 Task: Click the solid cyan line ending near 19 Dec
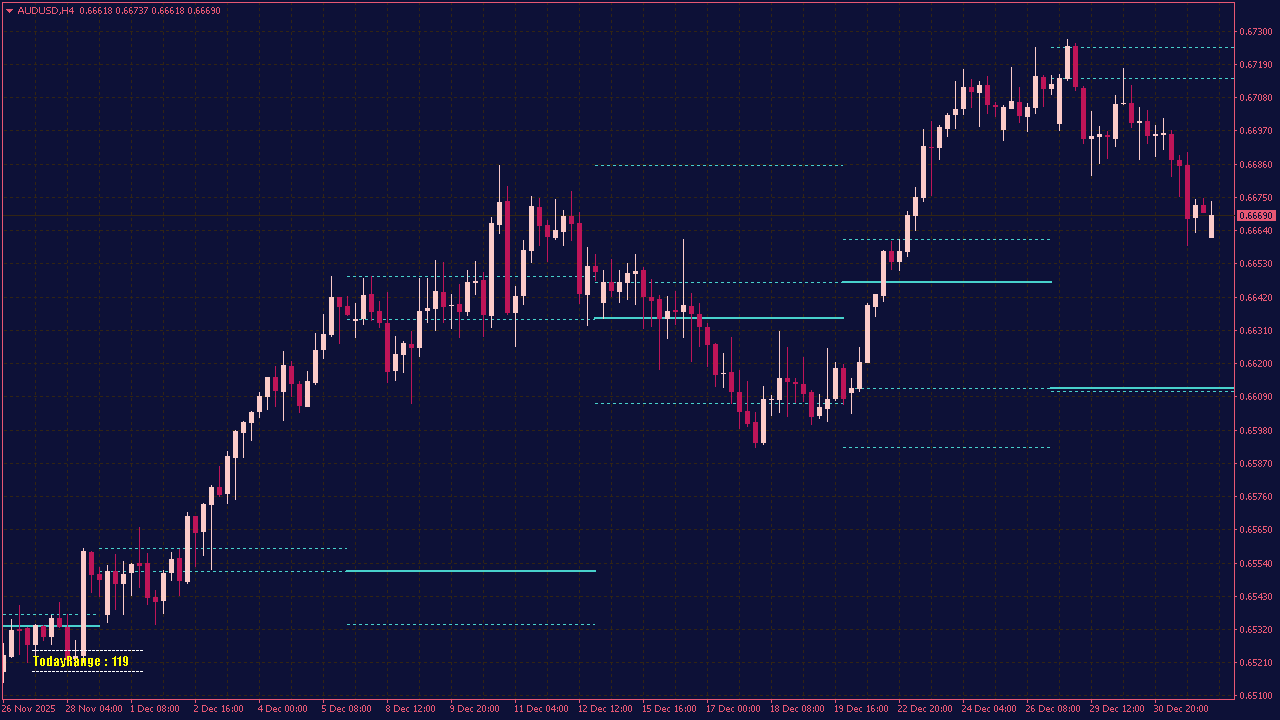[945, 282]
